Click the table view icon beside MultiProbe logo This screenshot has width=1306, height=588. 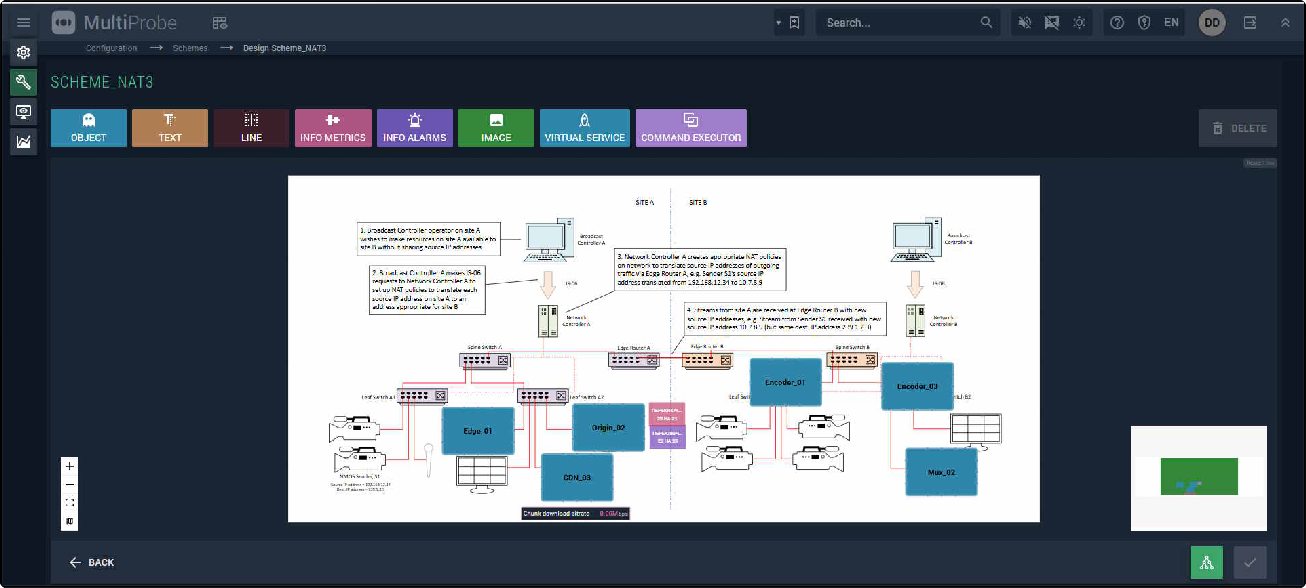pyautogui.click(x=220, y=22)
